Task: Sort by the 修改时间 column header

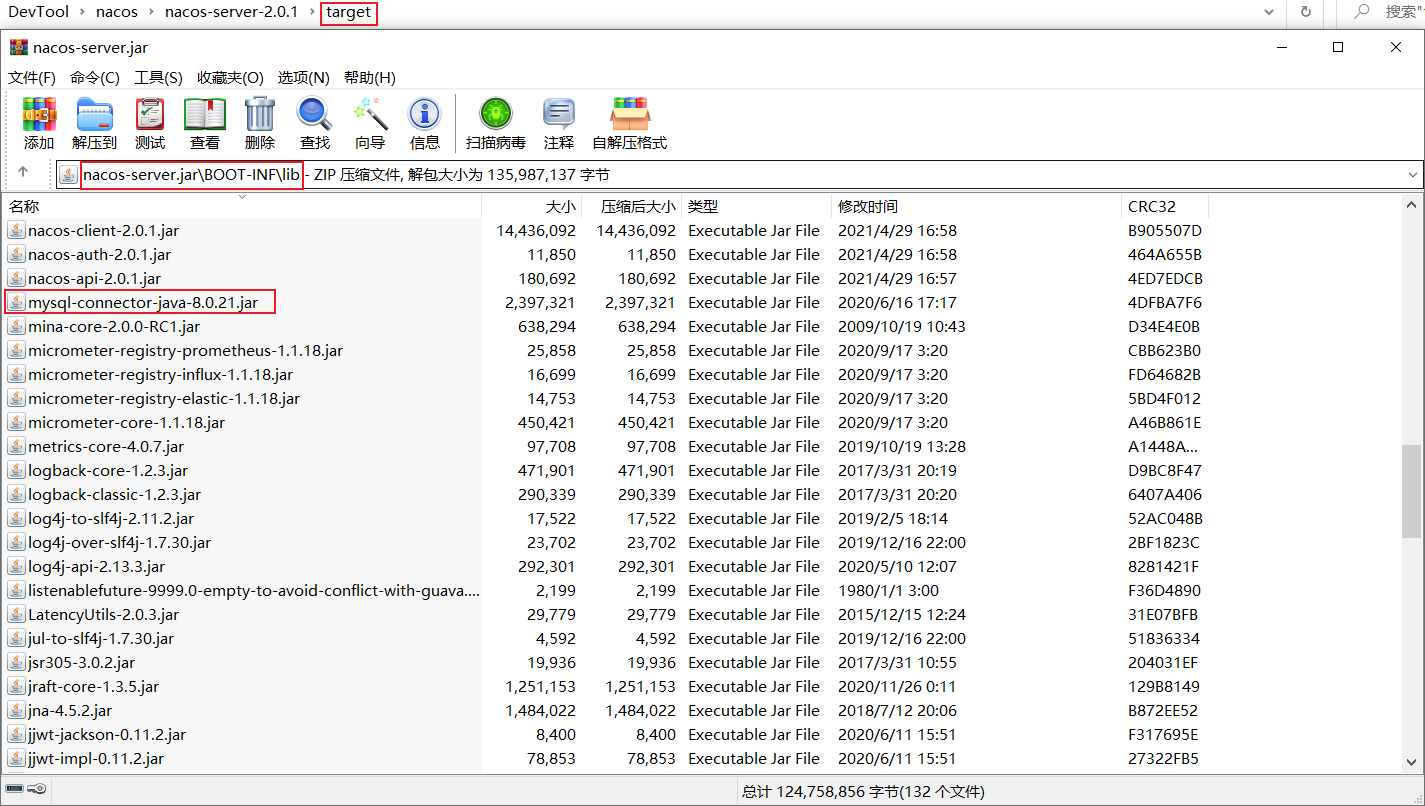Action: click(977, 206)
